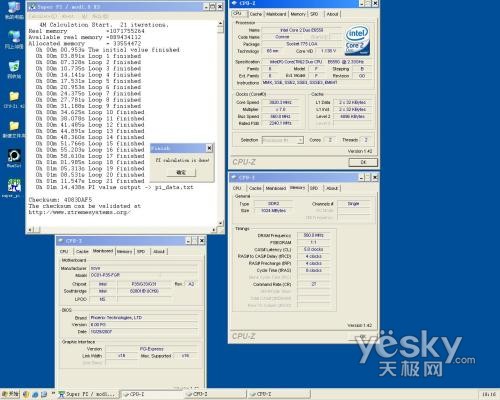This screenshot has height=400, width=500.
Task: Click the CAS# Latency value in memory window
Action: tap(313, 249)
